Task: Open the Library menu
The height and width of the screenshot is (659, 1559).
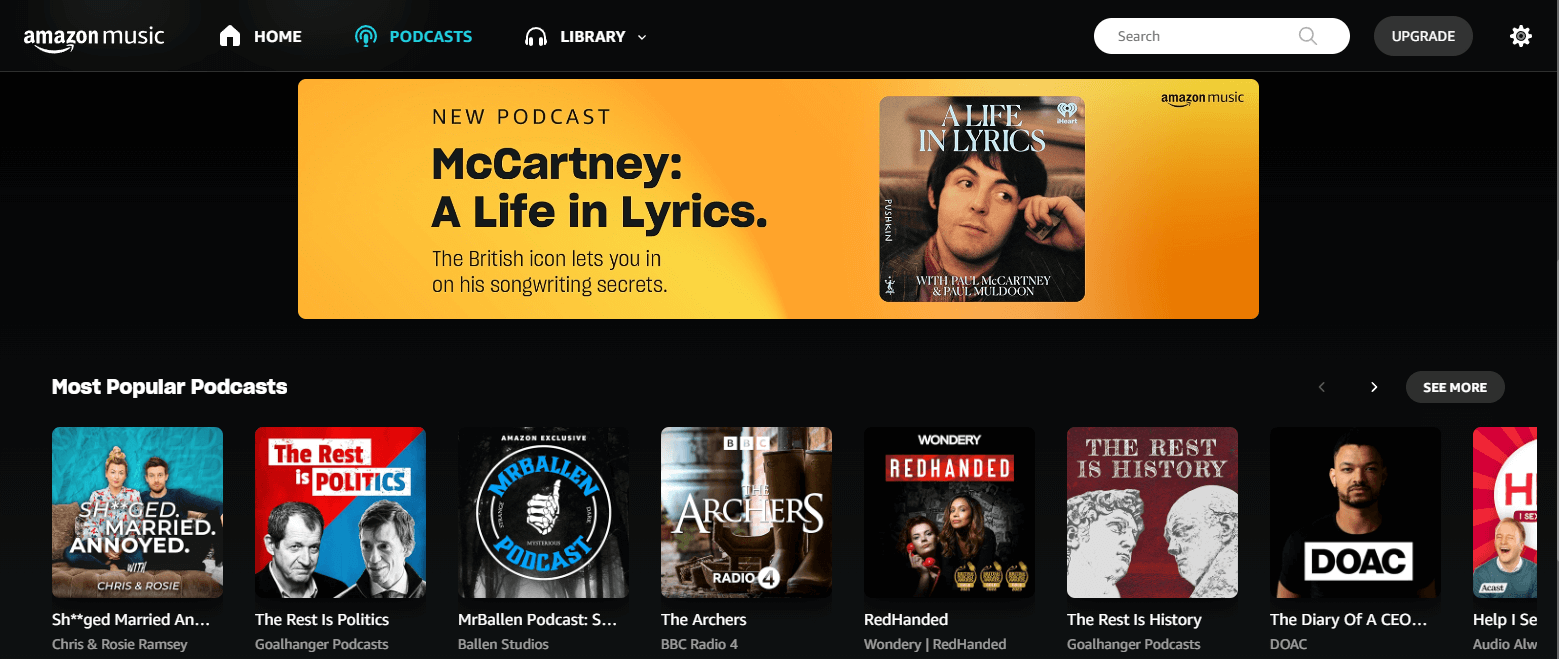Action: coord(586,36)
